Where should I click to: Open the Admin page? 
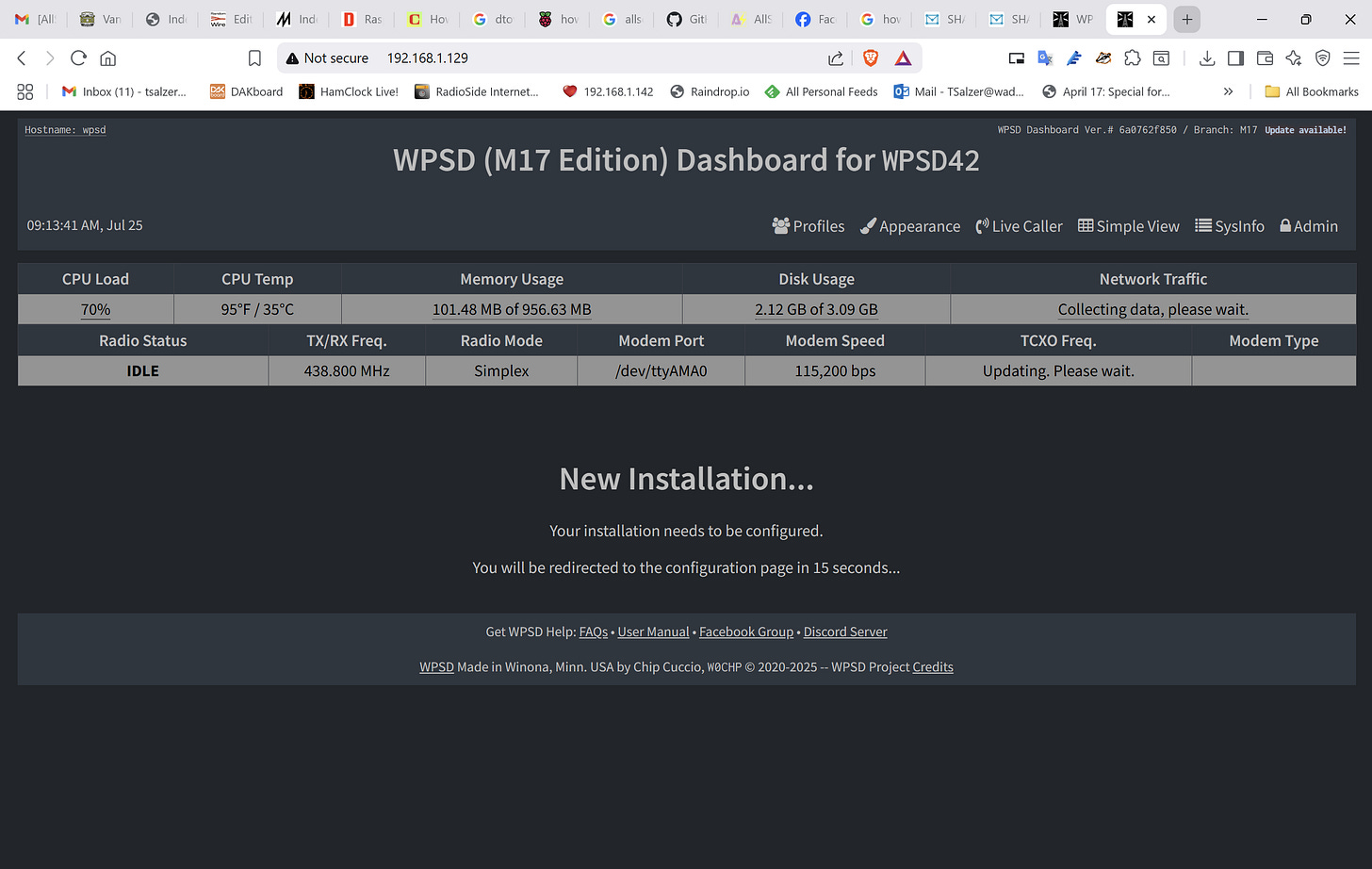point(1309,226)
